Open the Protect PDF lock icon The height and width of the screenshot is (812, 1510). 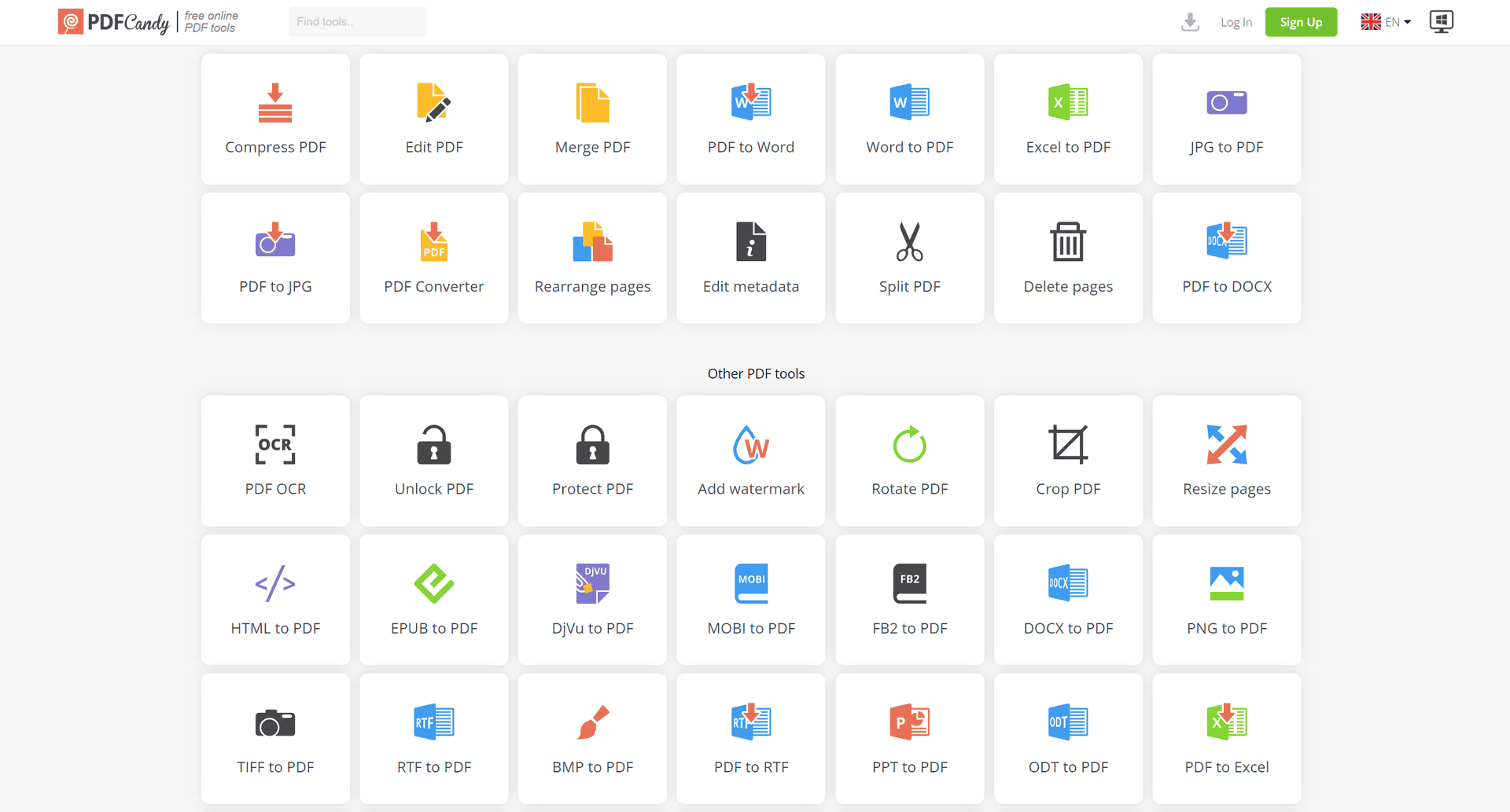point(592,445)
